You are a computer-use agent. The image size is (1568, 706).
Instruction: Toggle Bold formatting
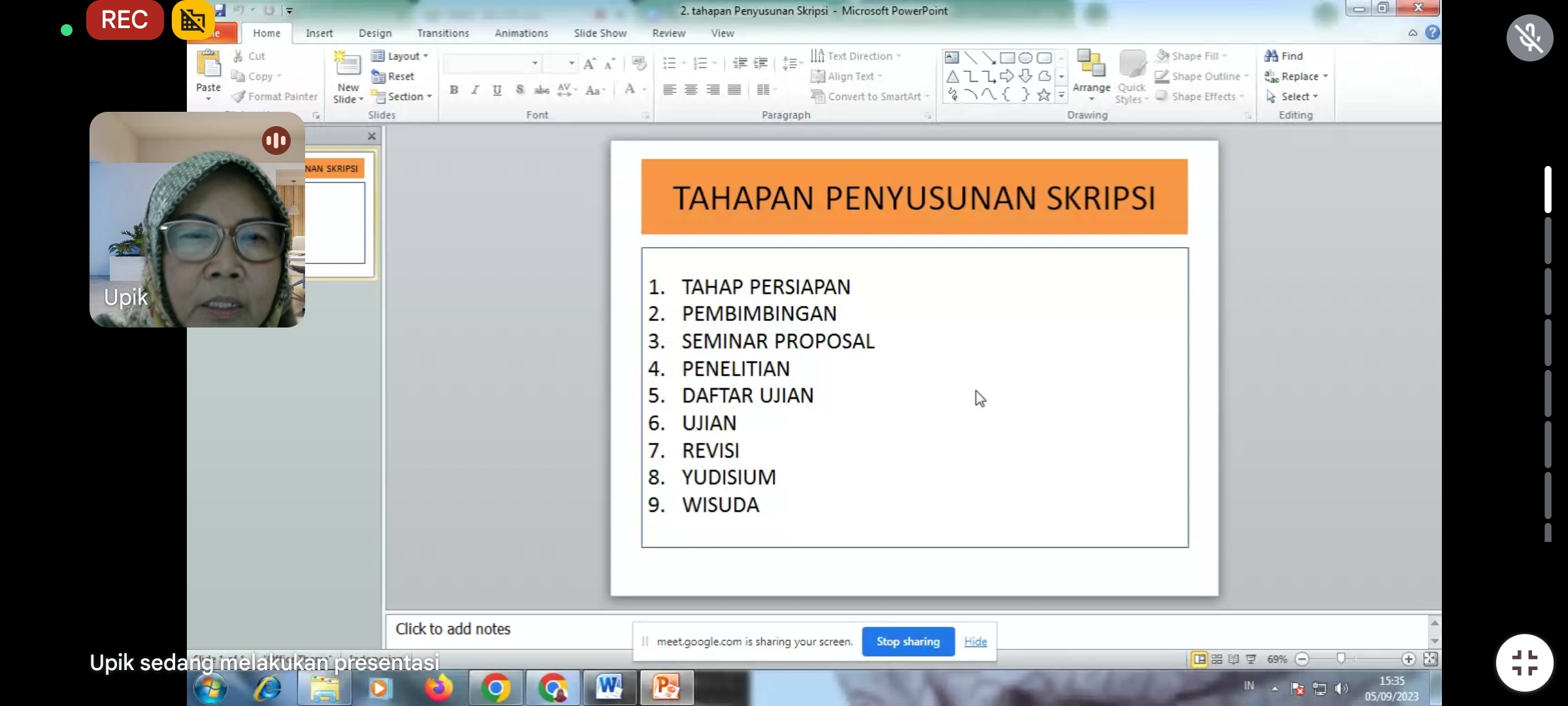[454, 90]
